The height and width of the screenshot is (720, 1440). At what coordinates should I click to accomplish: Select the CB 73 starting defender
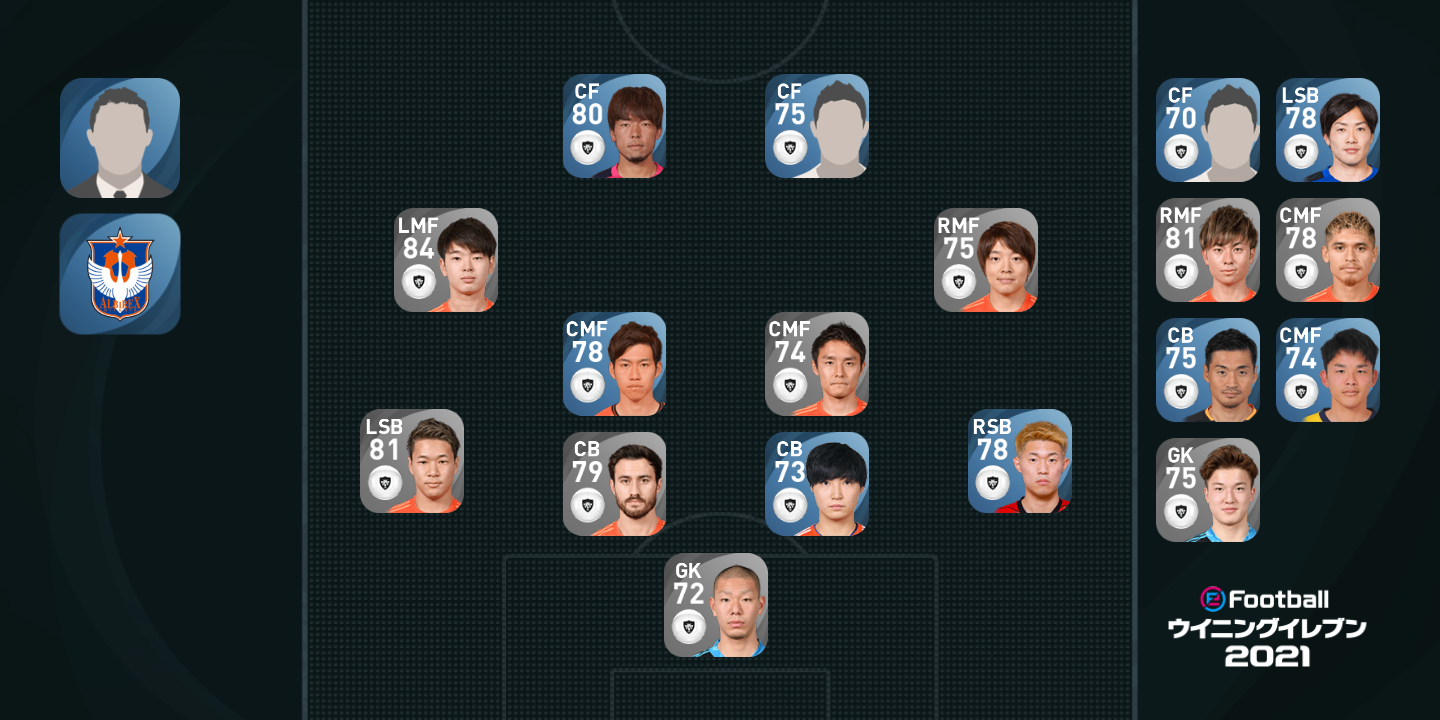(817, 484)
